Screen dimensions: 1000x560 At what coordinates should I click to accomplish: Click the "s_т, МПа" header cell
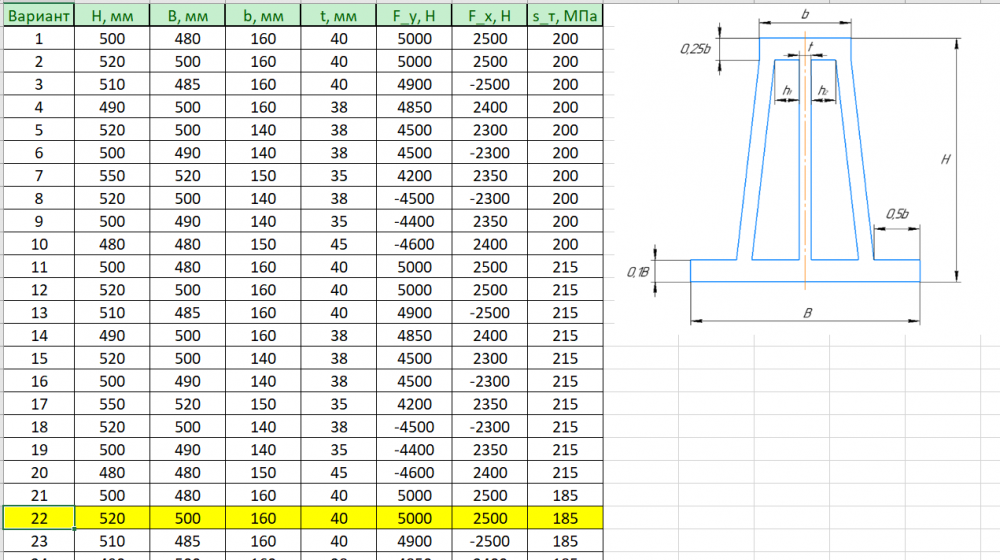(x=565, y=16)
